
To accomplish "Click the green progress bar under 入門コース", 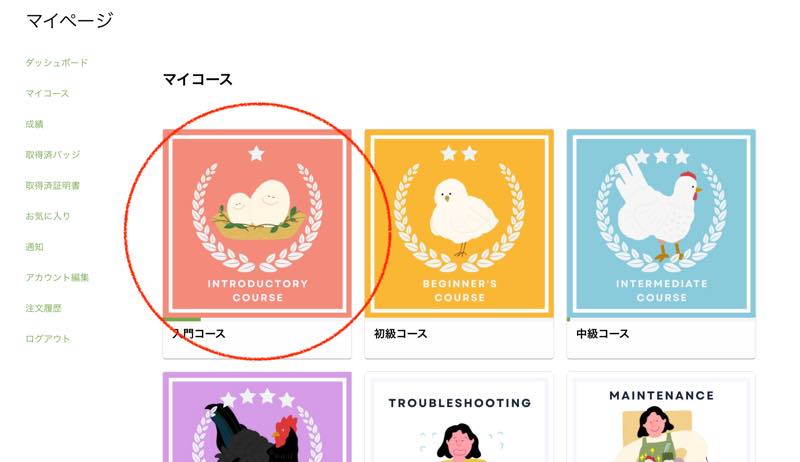I will pos(182,319).
